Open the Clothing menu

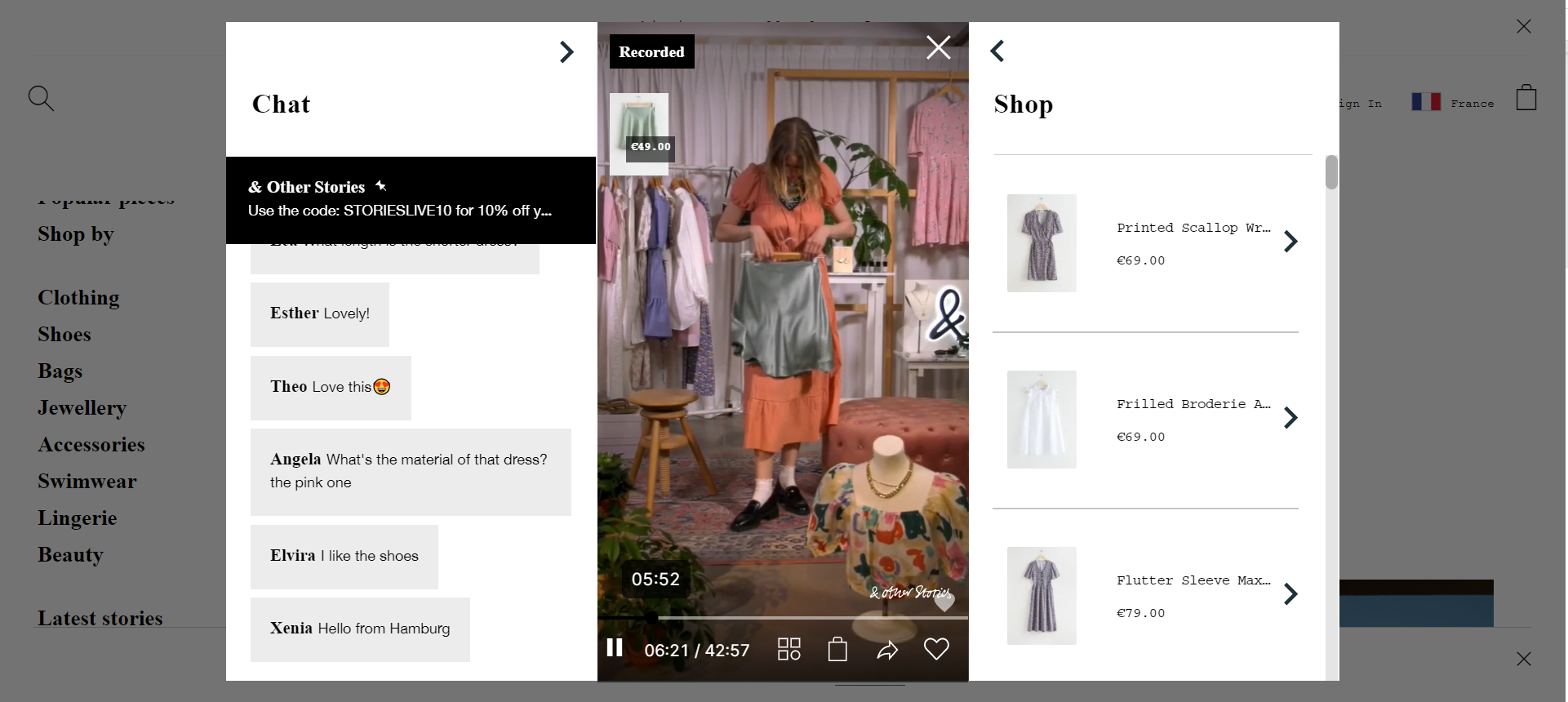[x=78, y=298]
